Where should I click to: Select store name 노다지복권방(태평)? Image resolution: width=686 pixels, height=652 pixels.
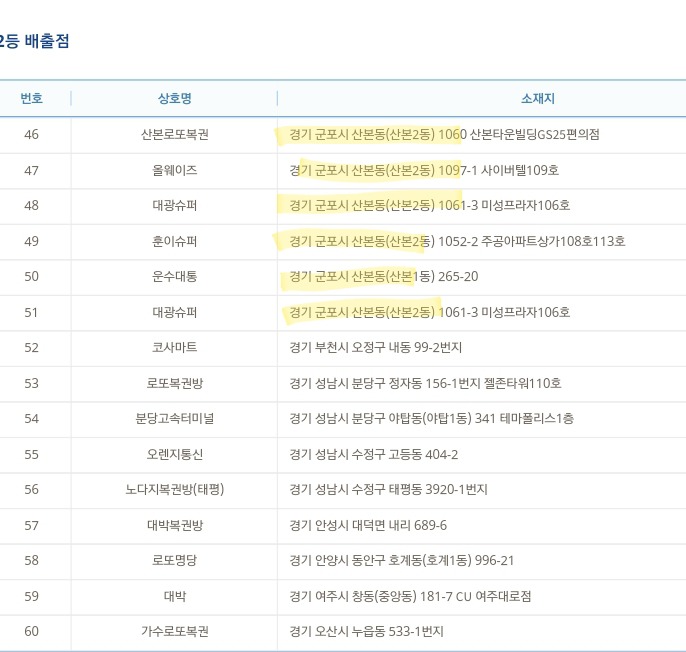pos(175,489)
